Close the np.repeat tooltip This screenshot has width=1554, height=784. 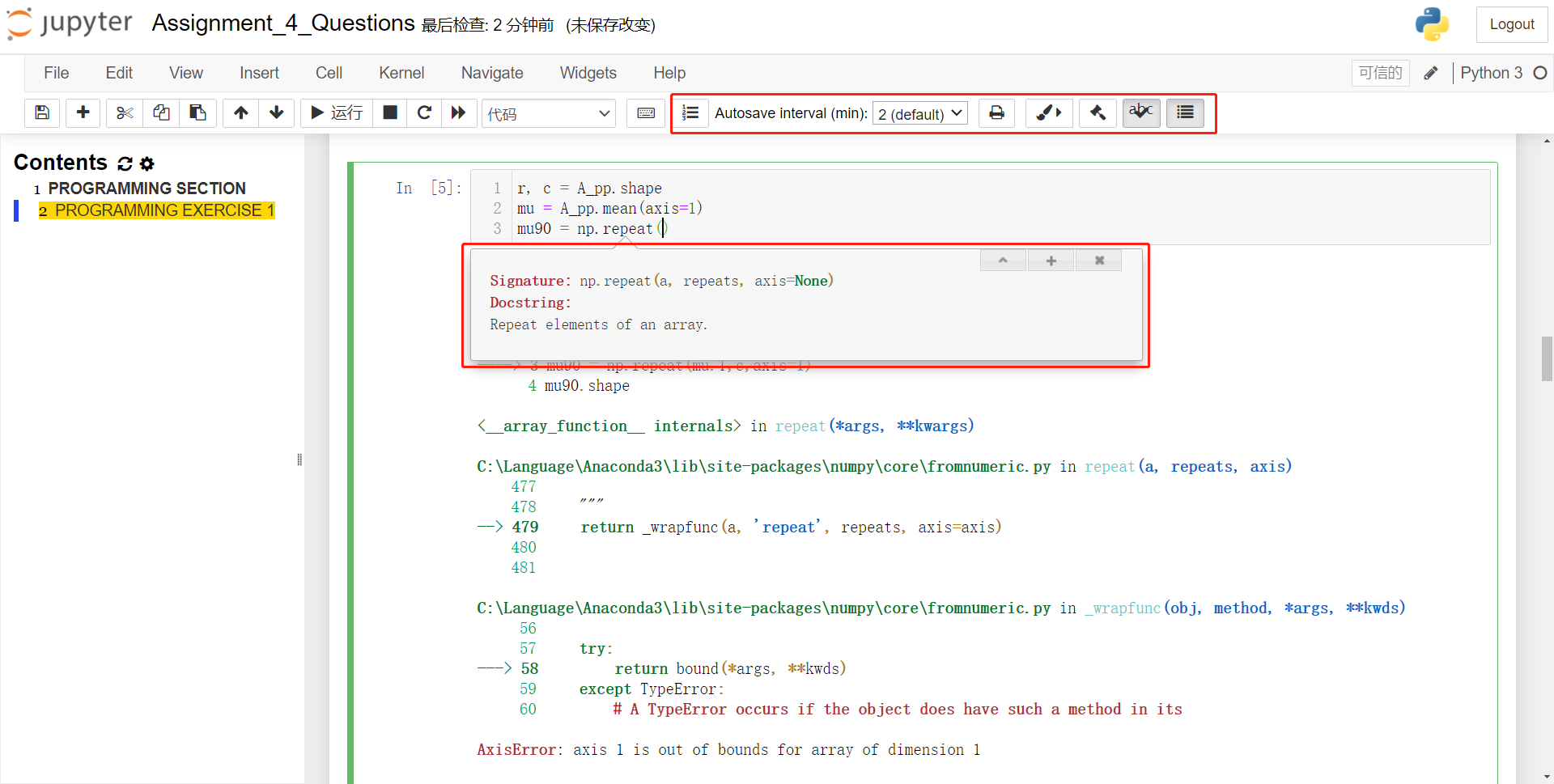(x=1099, y=261)
